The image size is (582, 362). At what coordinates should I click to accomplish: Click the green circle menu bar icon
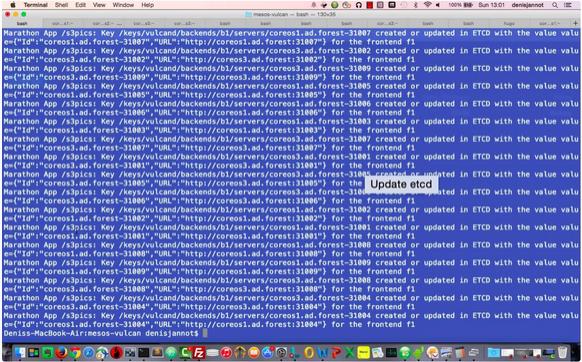pos(334,5)
